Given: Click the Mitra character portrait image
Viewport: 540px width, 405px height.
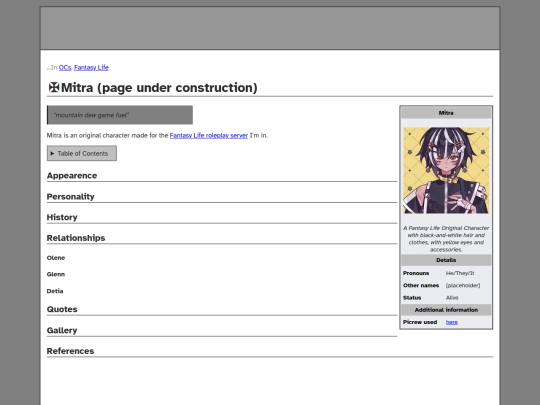Looking at the screenshot, I should [446, 170].
